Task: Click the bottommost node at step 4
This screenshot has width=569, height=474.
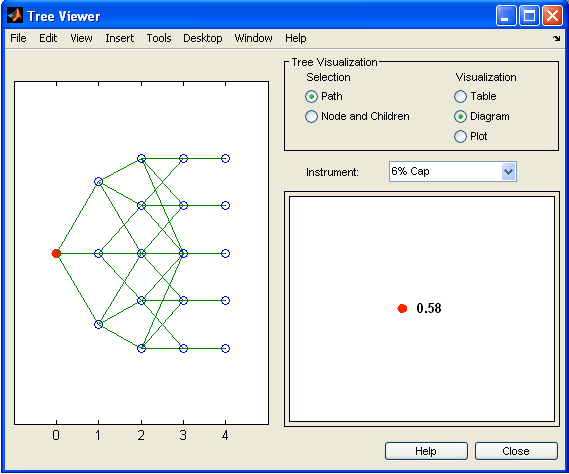Action: (225, 348)
